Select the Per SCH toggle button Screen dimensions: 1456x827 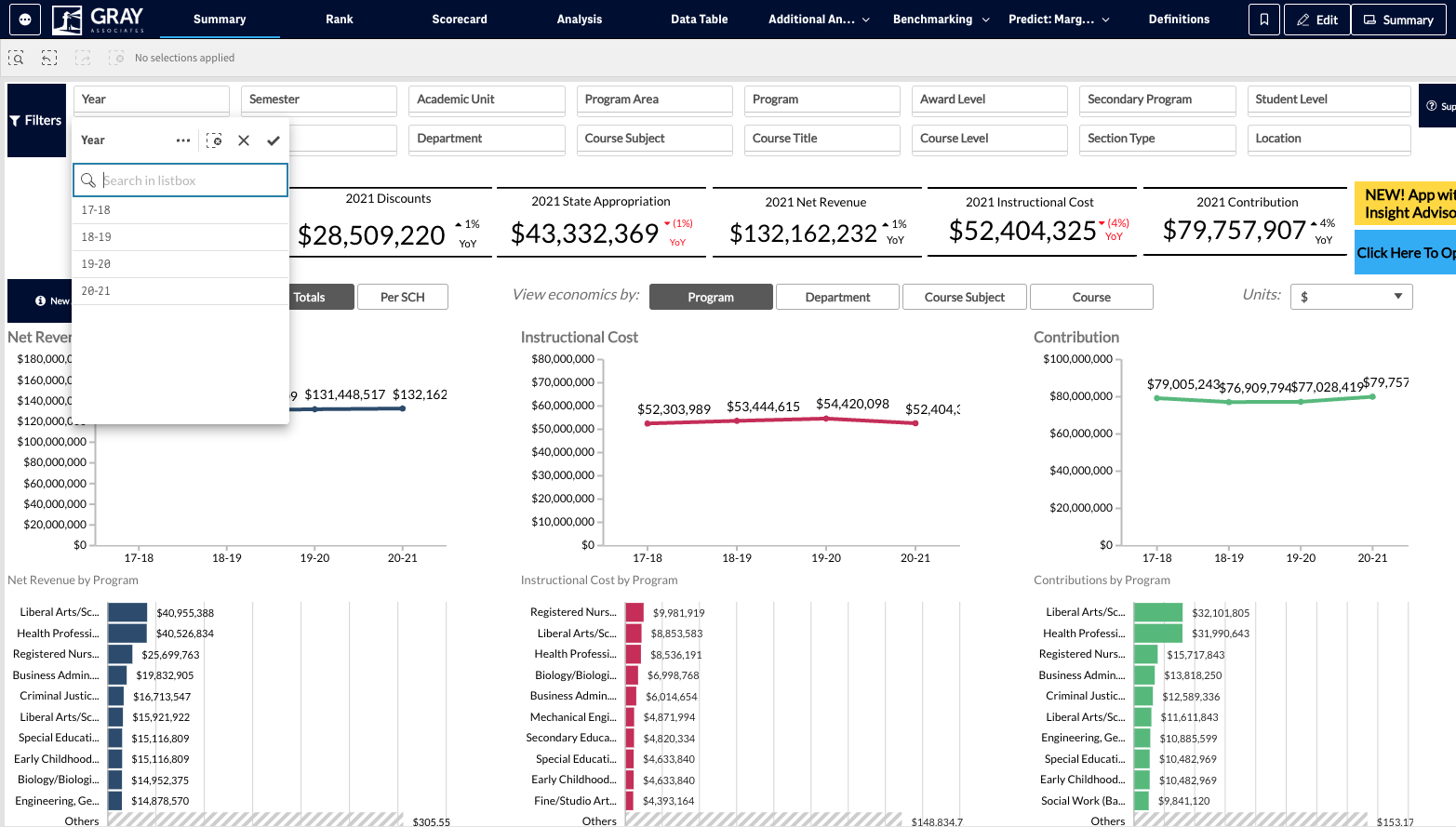tap(403, 297)
